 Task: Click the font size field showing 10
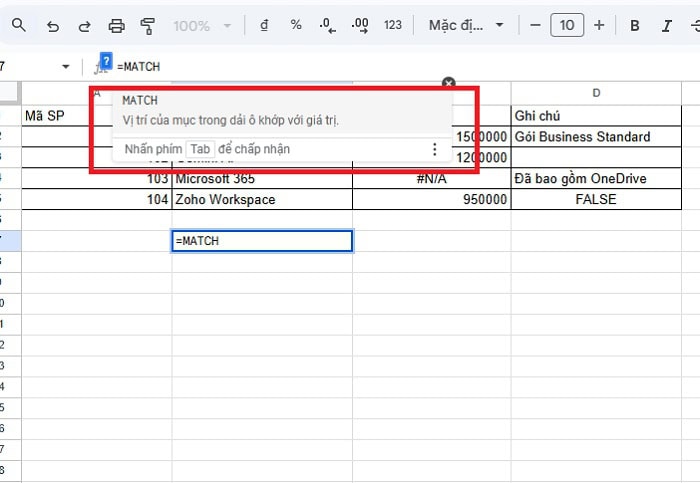(x=567, y=25)
